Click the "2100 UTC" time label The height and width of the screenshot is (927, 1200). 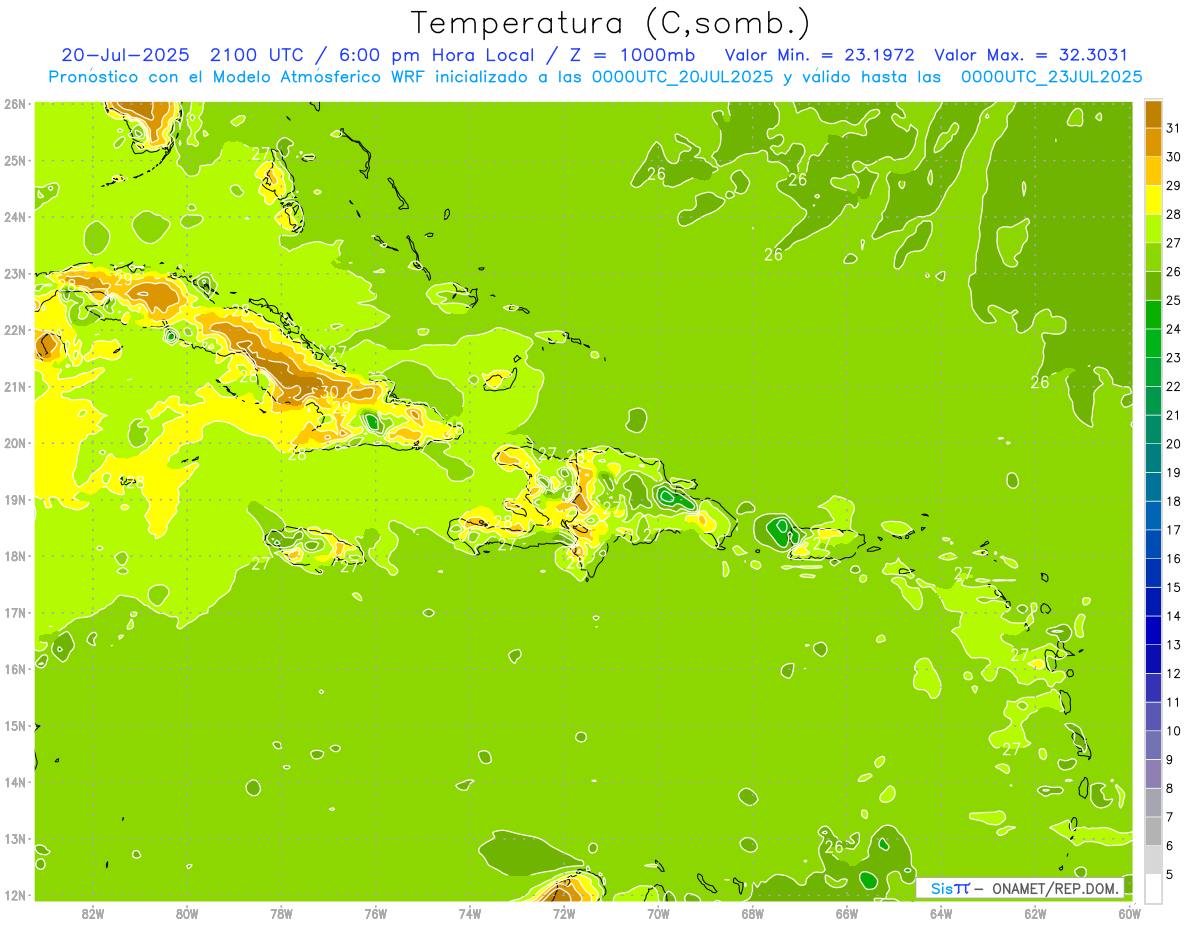(256, 55)
